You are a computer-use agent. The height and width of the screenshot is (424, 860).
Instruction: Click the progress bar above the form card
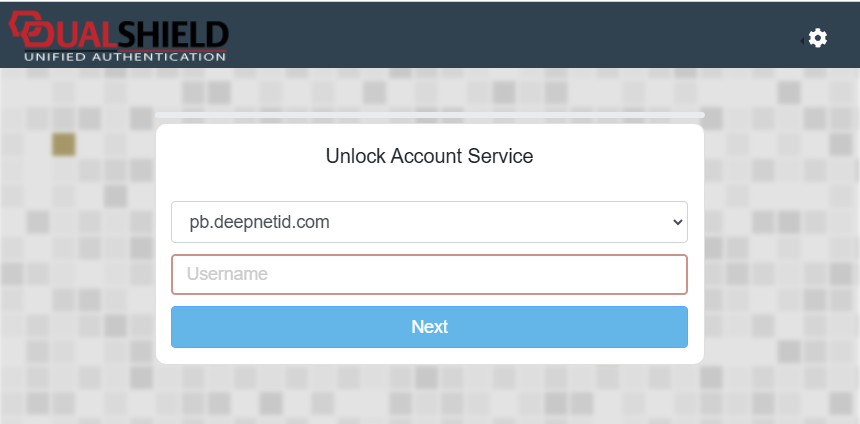pos(429,116)
